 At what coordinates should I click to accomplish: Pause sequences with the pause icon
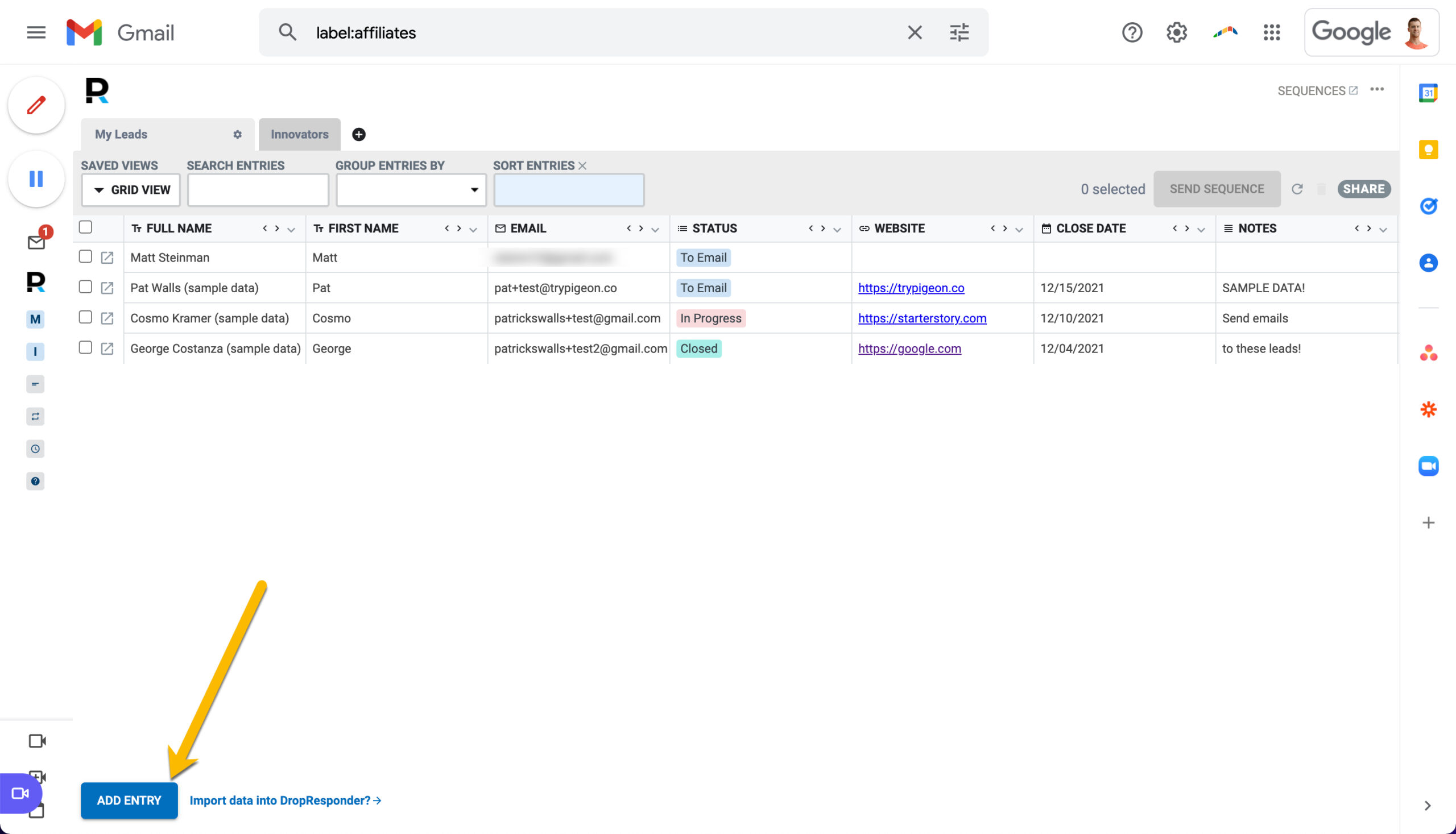point(36,179)
